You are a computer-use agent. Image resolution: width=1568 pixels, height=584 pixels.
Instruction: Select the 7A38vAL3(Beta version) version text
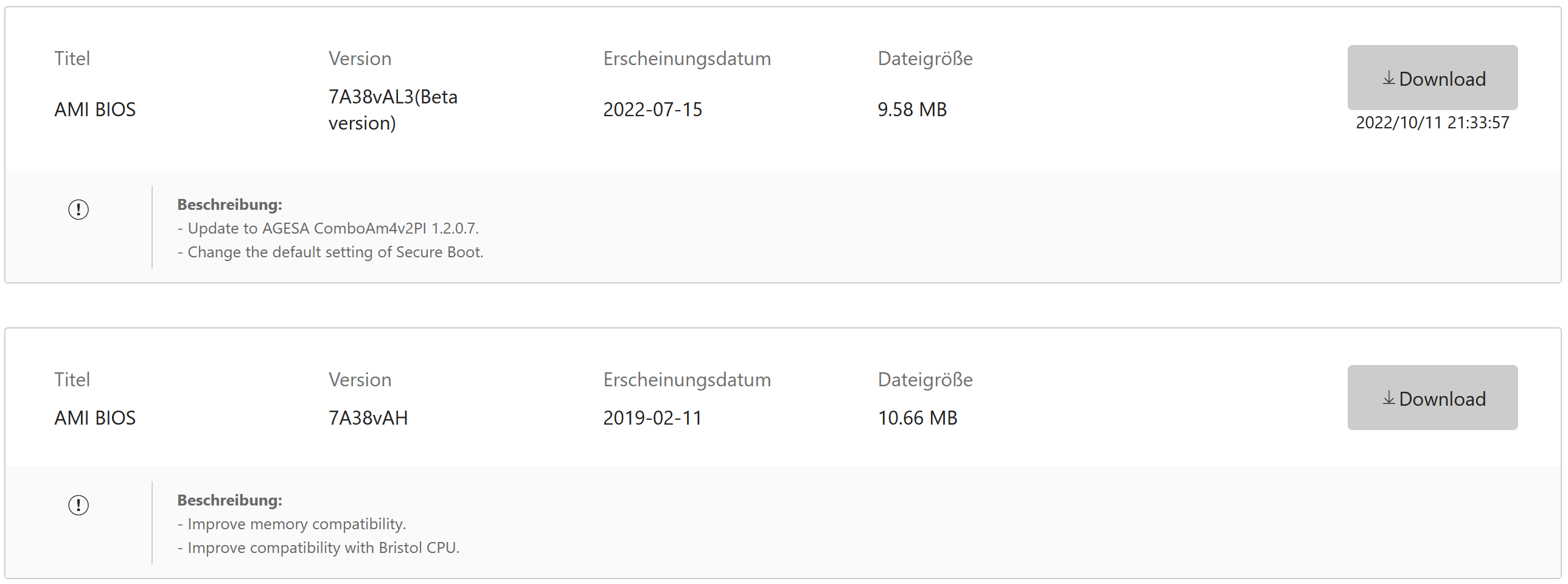pyautogui.click(x=392, y=109)
